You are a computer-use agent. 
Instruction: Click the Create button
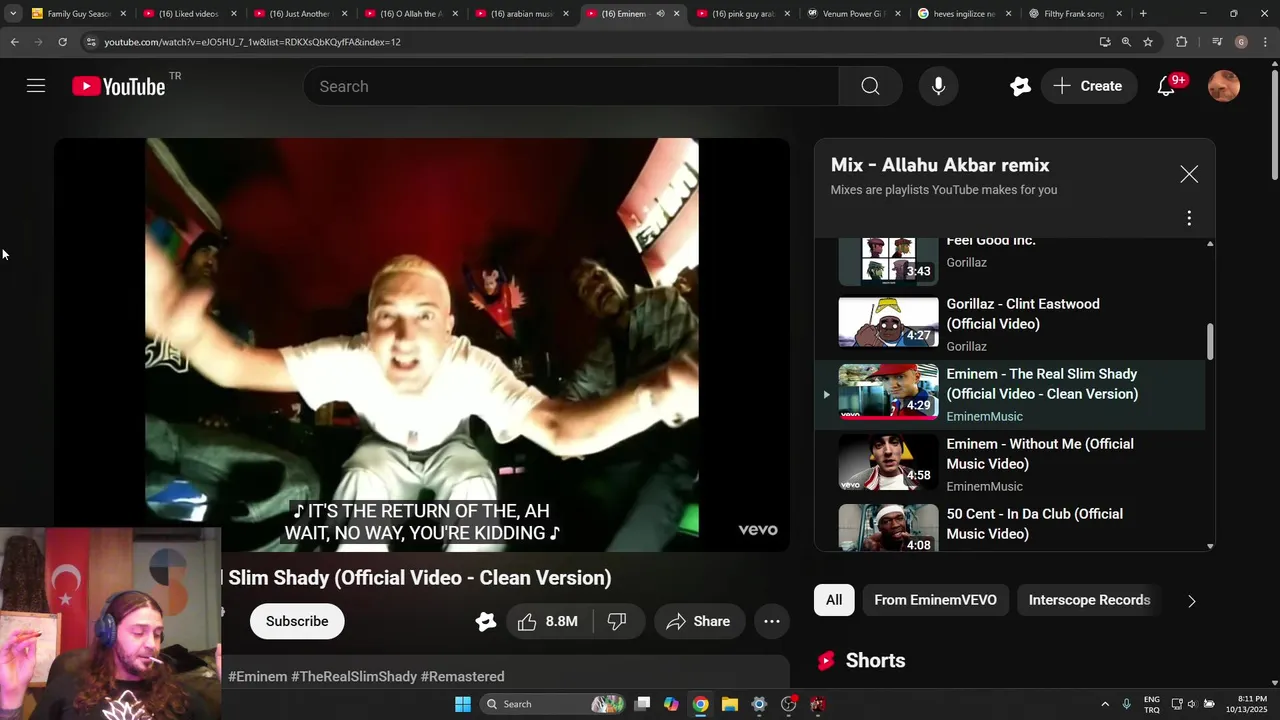(1088, 86)
